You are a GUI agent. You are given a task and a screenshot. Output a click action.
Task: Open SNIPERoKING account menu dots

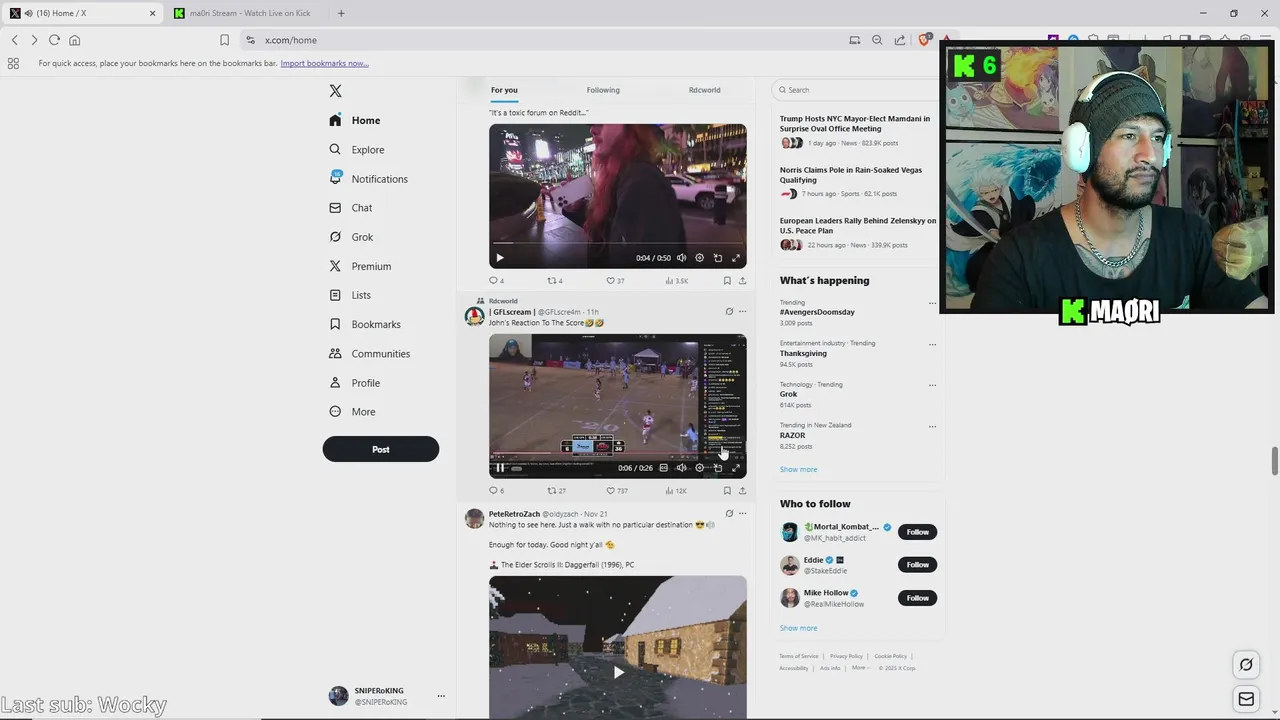tap(441, 696)
